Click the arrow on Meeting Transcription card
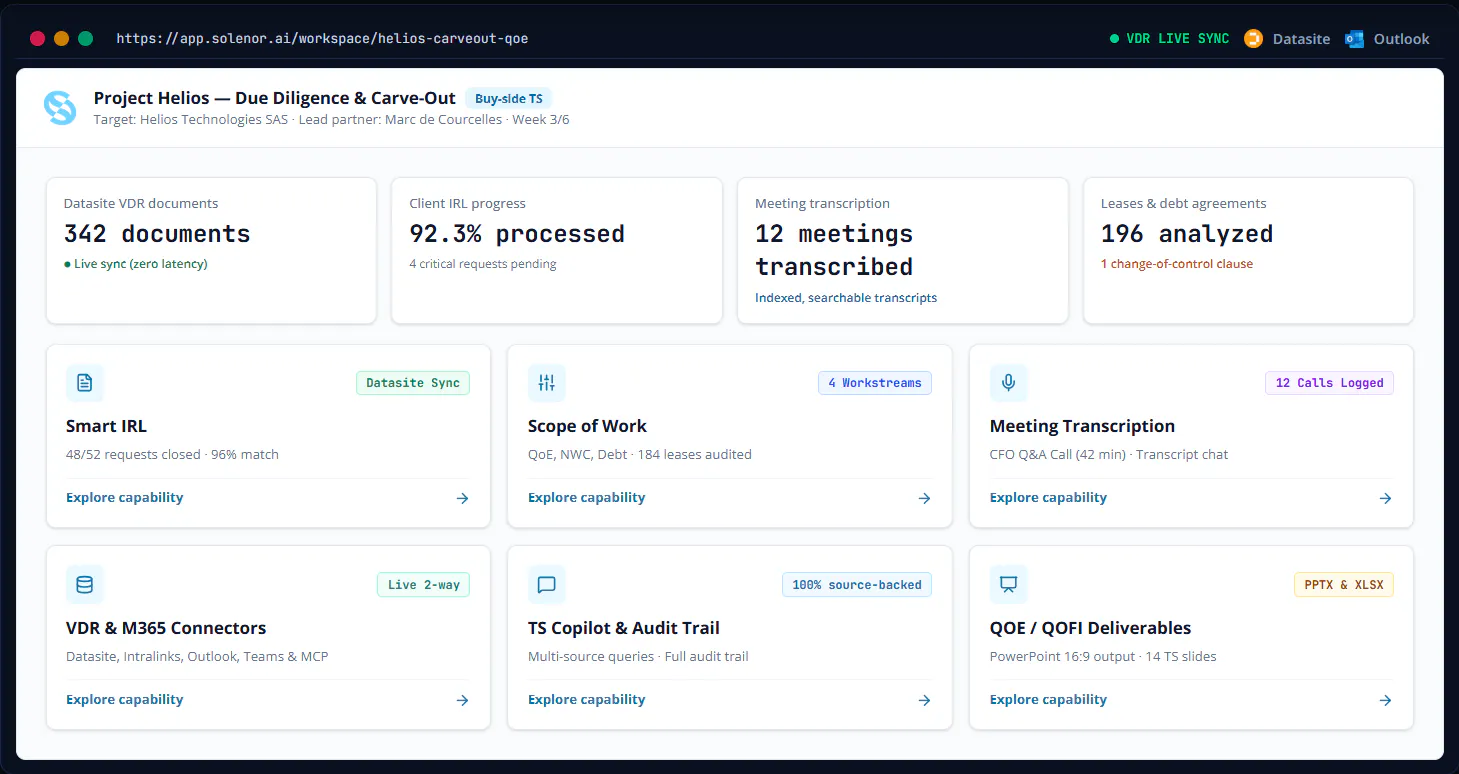1459x774 pixels. (x=1385, y=498)
